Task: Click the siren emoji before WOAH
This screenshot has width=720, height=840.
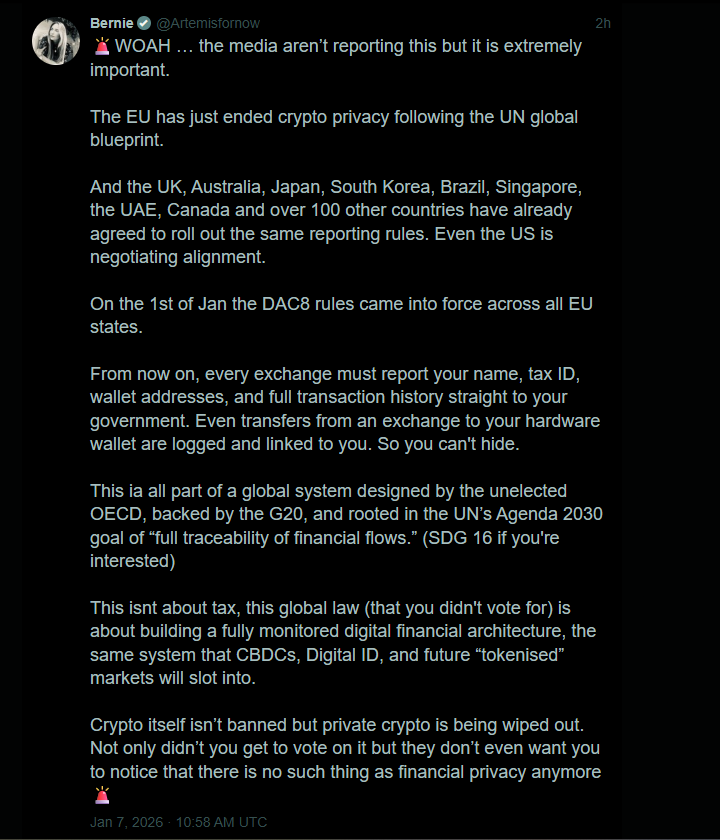Action: pos(101,46)
